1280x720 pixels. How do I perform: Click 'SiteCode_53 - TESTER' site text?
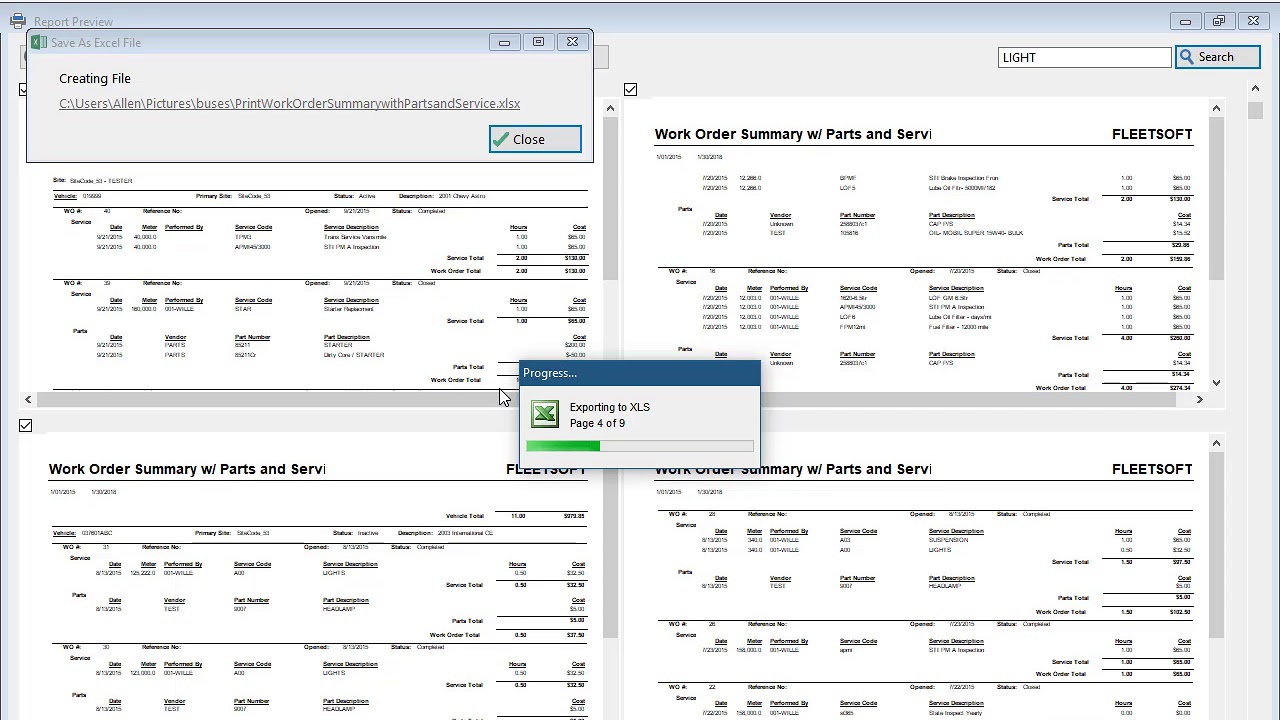(101, 181)
